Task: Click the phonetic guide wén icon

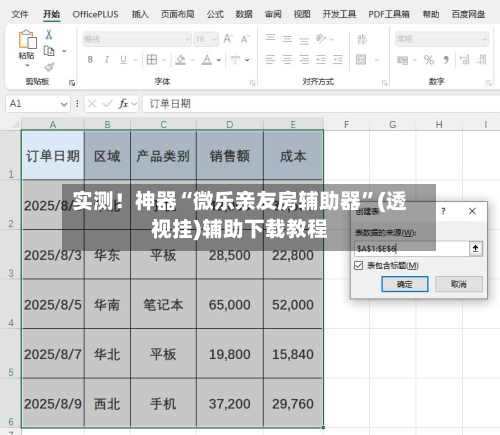Action: 235,60
